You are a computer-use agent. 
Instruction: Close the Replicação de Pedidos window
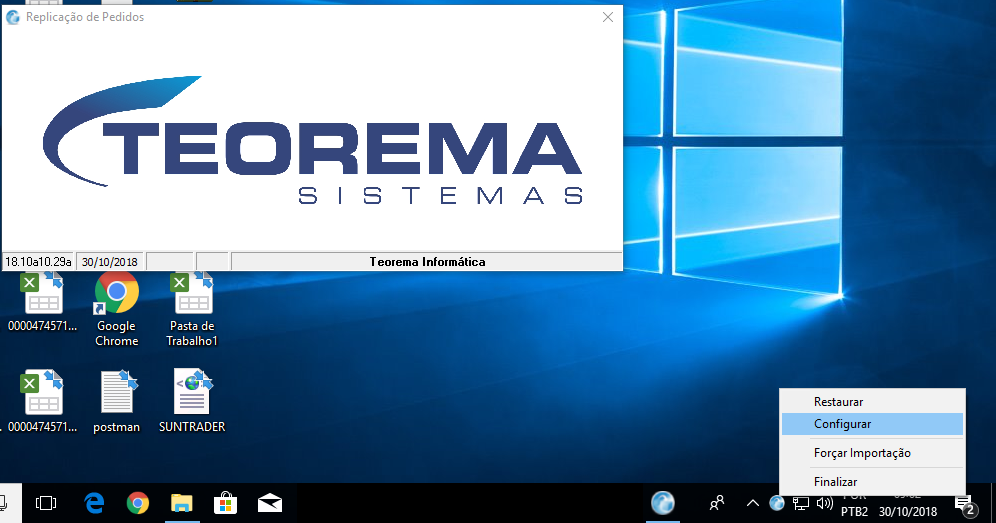(608, 17)
